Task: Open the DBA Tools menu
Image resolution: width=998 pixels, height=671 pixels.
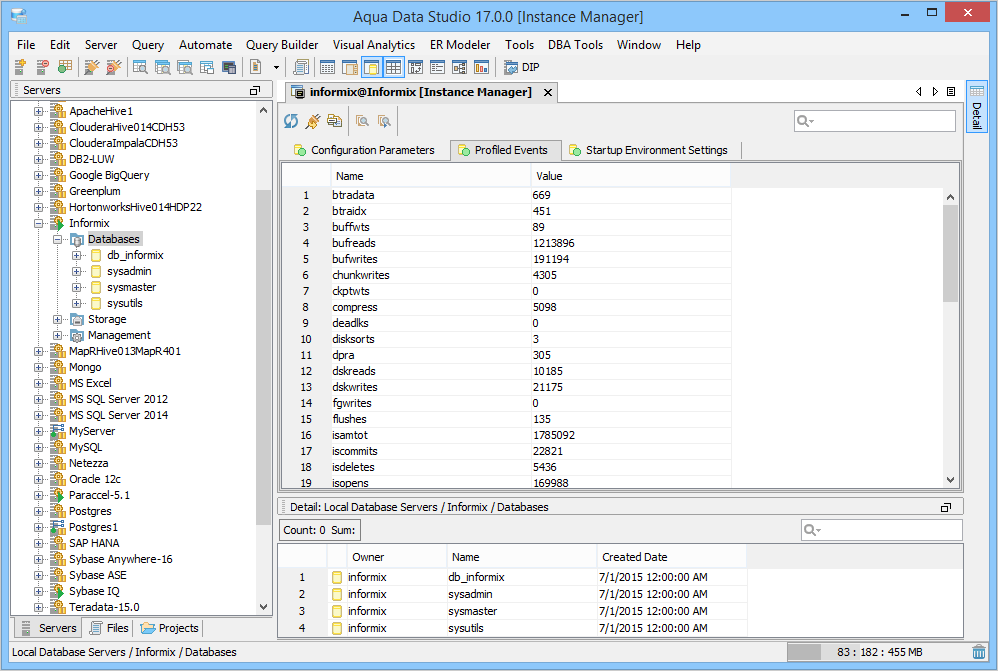Action: click(575, 45)
